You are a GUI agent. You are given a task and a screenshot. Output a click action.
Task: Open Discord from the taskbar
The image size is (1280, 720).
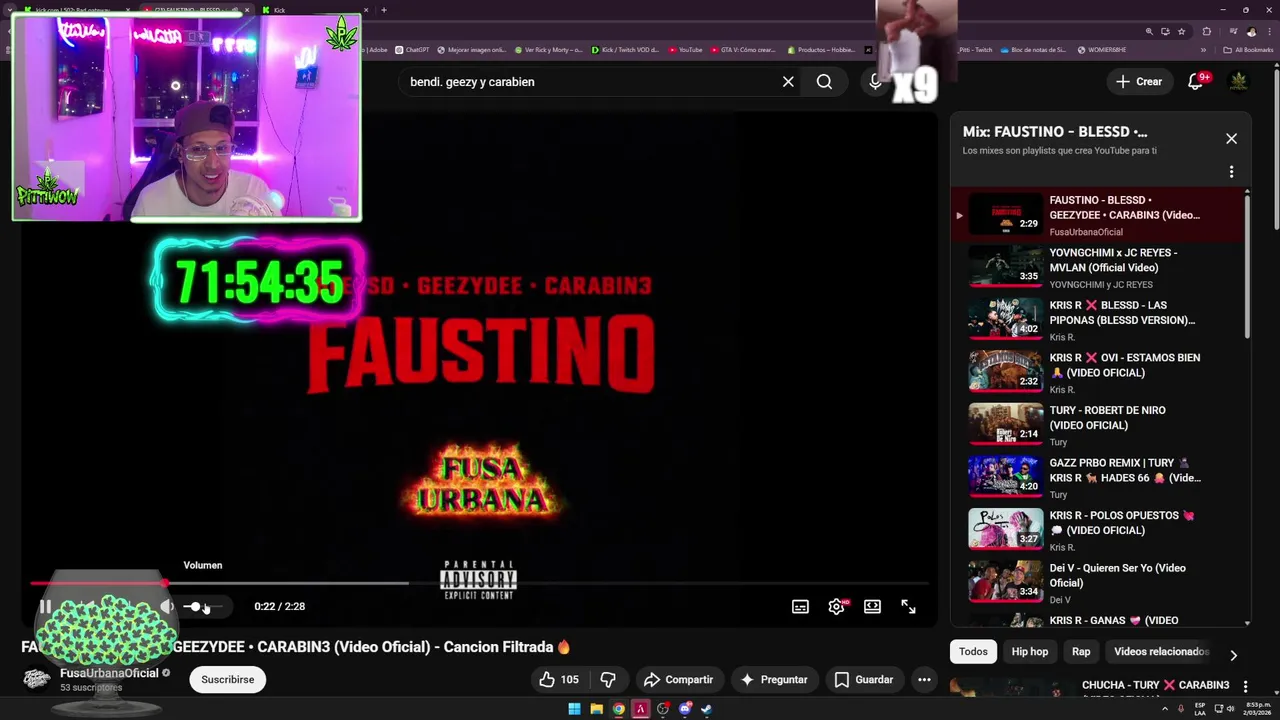click(x=685, y=709)
